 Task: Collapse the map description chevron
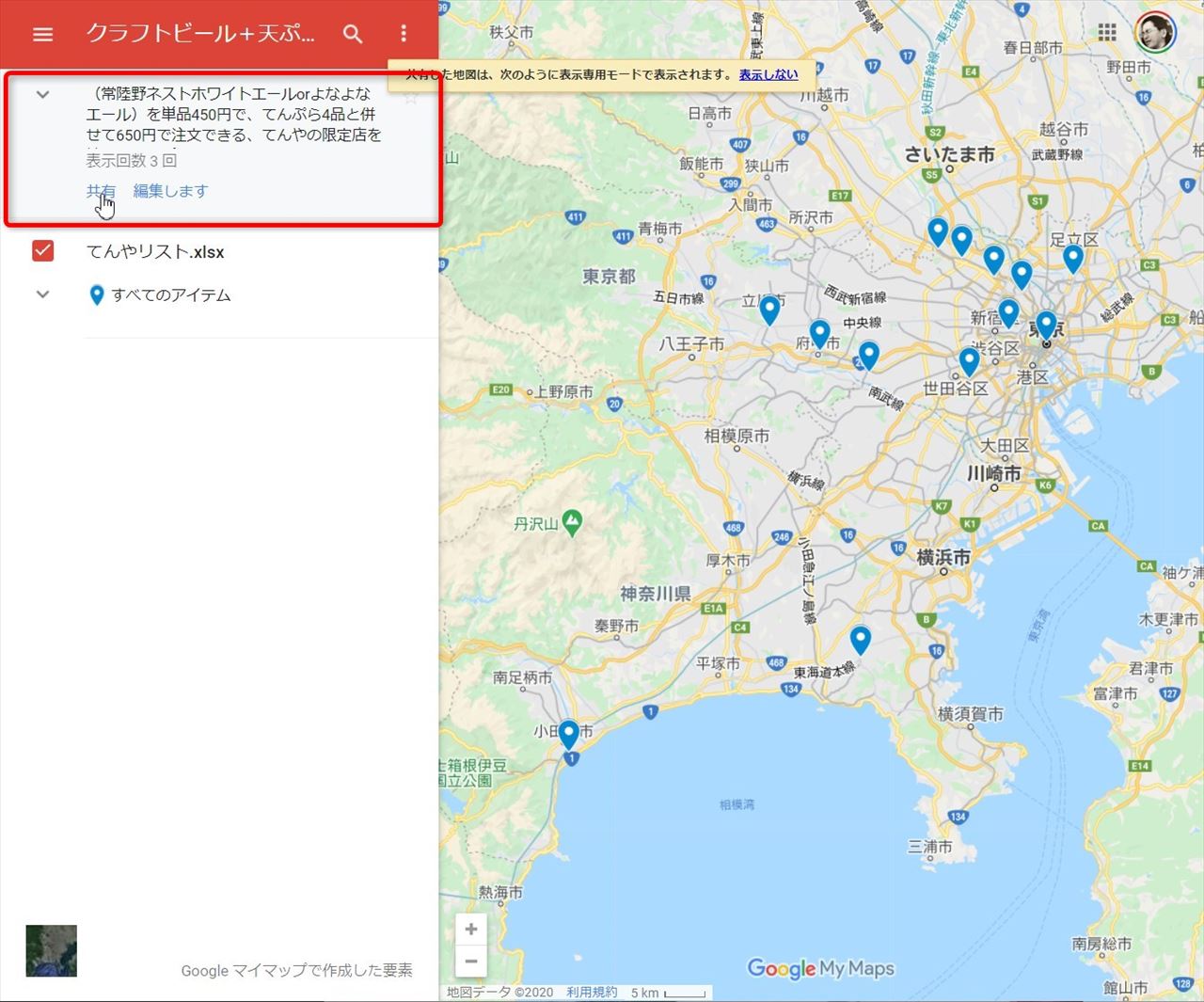(42, 94)
